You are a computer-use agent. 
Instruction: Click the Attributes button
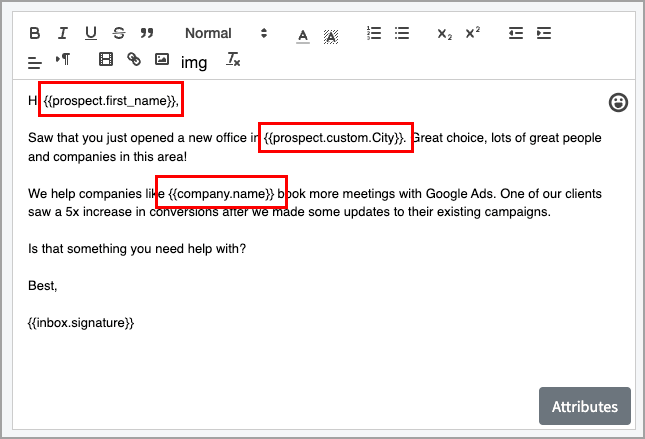tap(585, 406)
